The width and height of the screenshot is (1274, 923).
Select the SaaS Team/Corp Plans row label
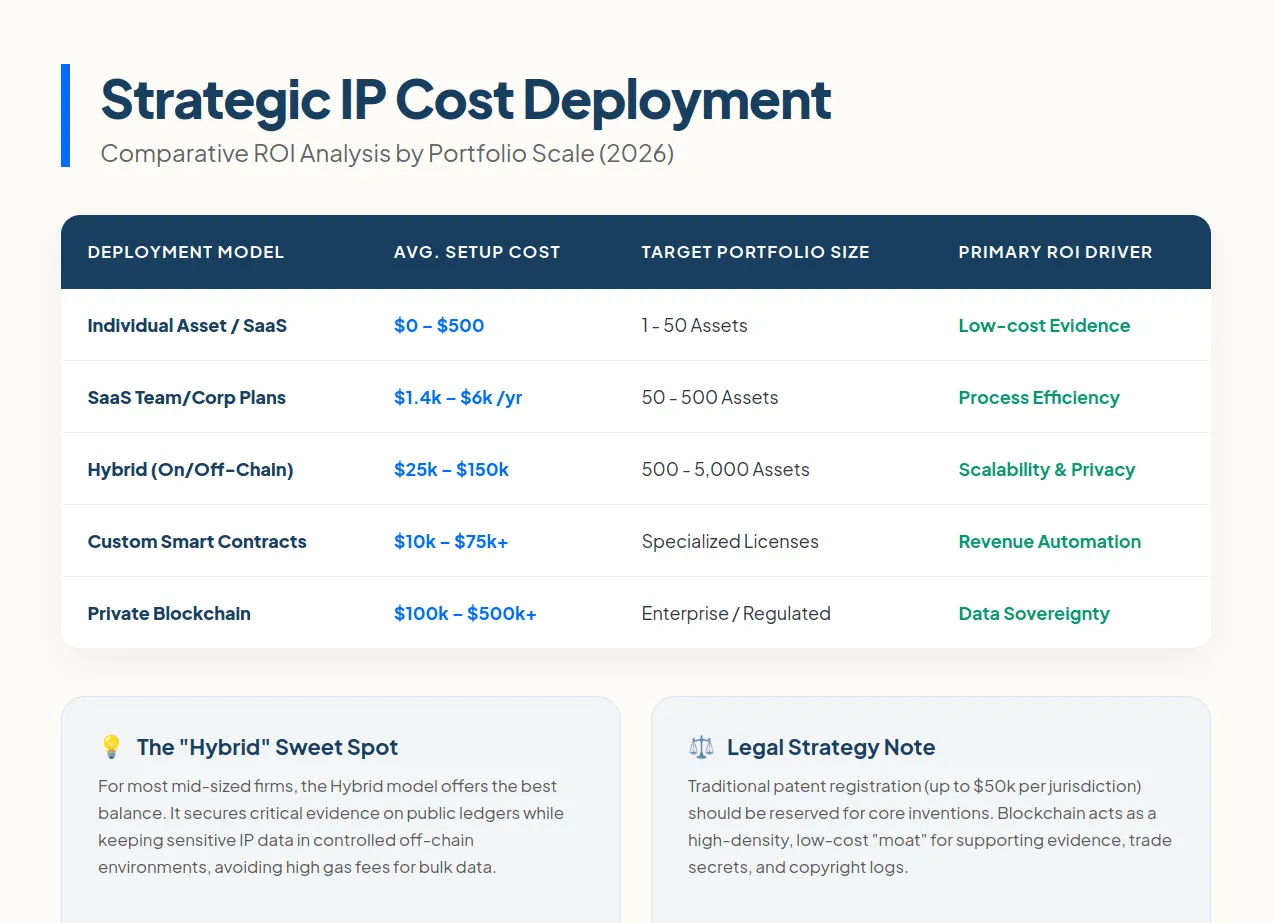(x=186, y=398)
